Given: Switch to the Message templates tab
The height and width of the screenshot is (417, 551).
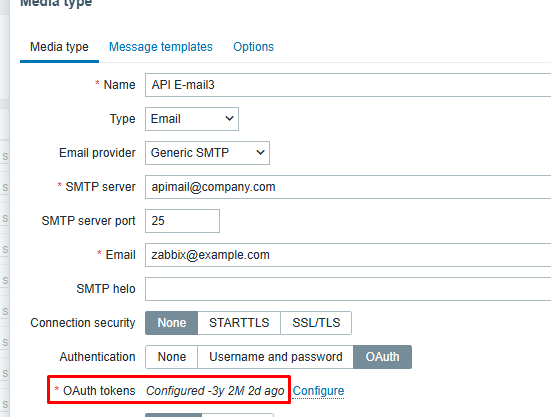Looking at the screenshot, I should coord(161,47).
